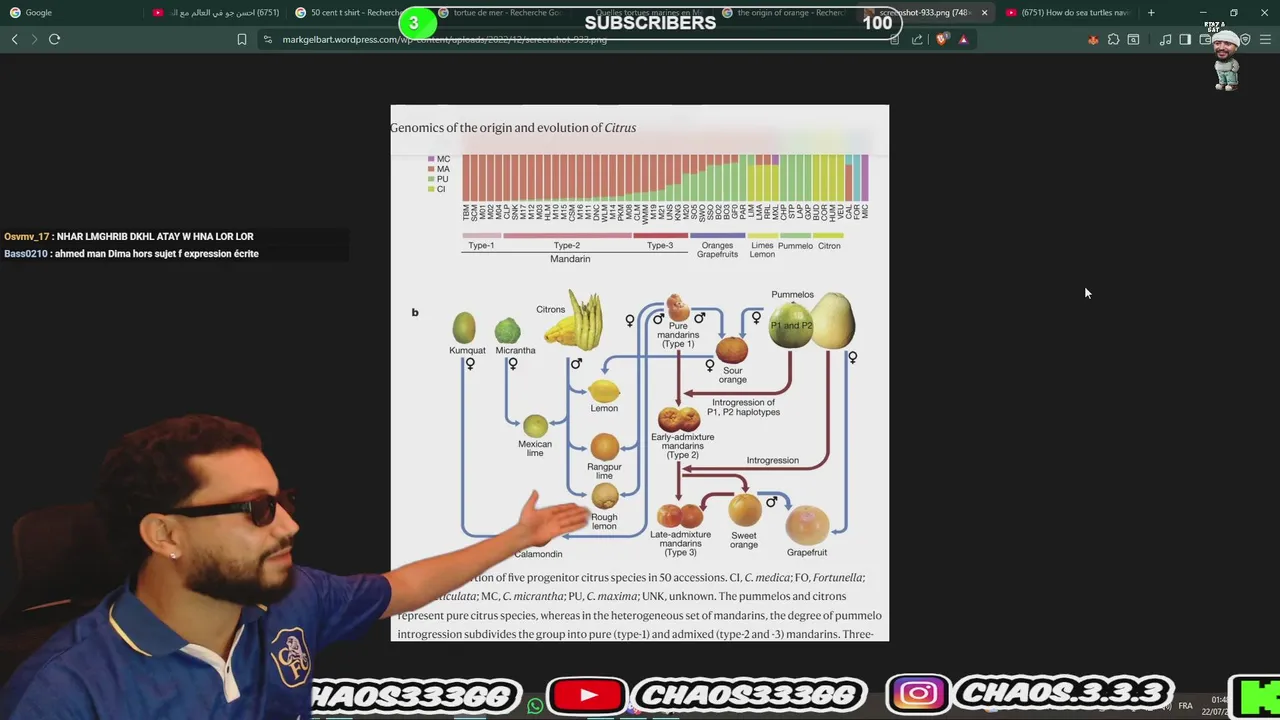Image resolution: width=1280 pixels, height=720 pixels.
Task: Go back to the previous page
Action: [x=14, y=39]
